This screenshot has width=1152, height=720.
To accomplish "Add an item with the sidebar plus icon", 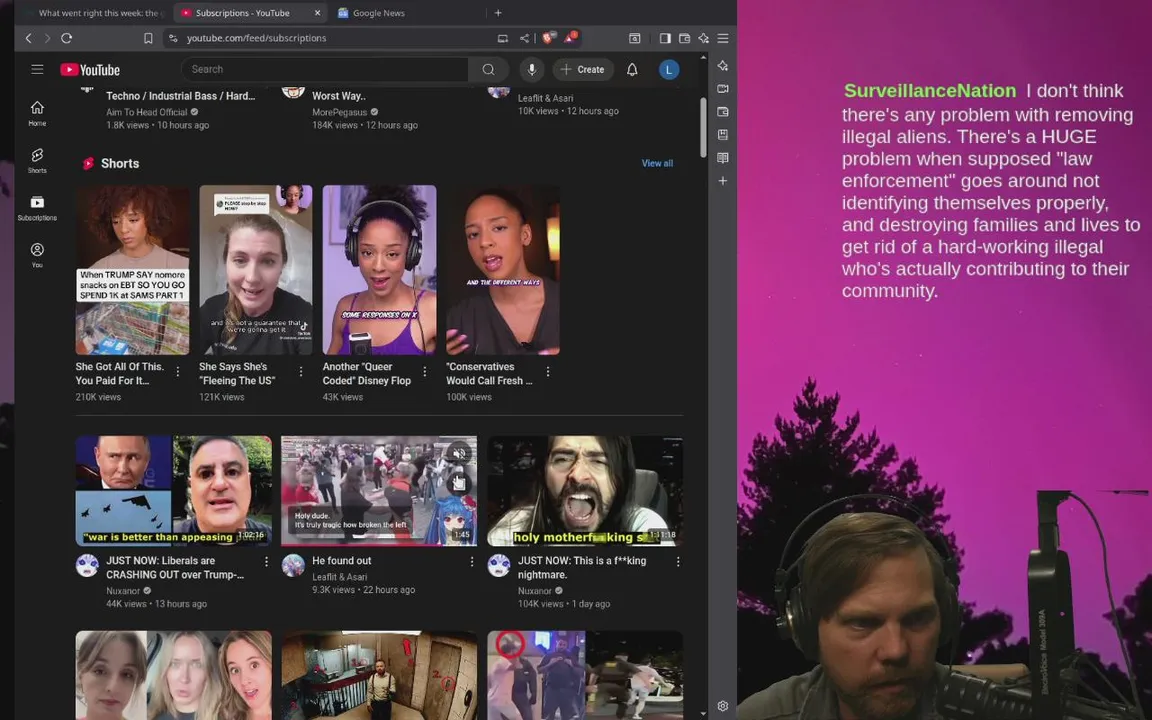I will (723, 181).
